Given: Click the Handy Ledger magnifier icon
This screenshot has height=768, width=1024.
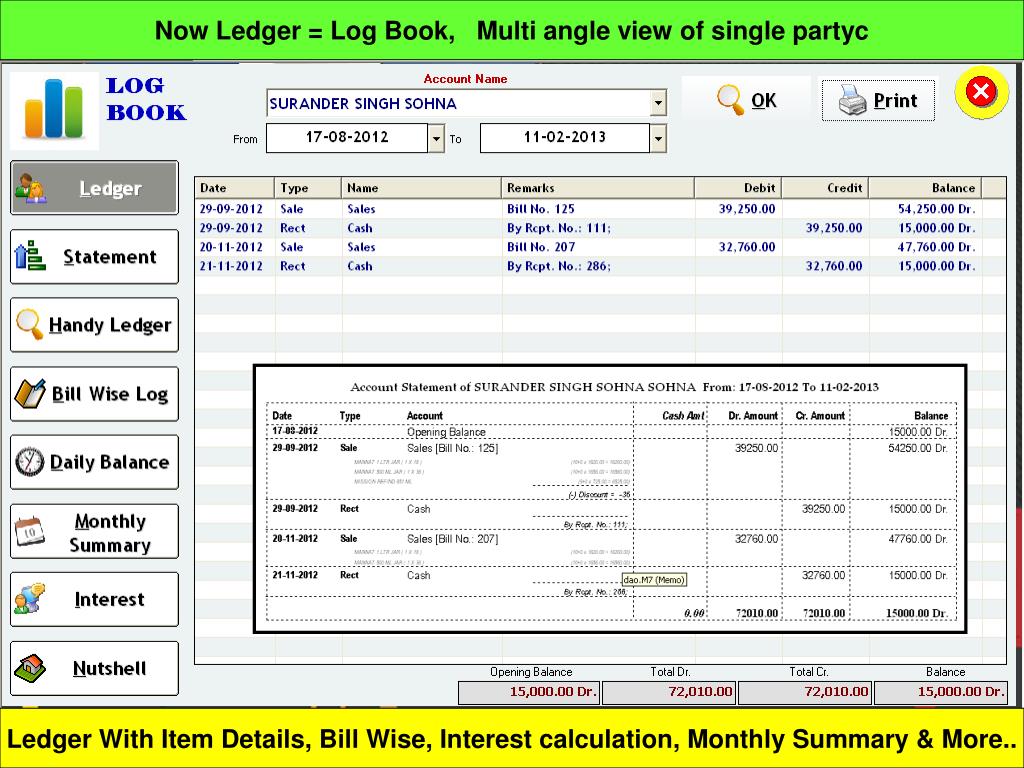Looking at the screenshot, I should coord(29,325).
